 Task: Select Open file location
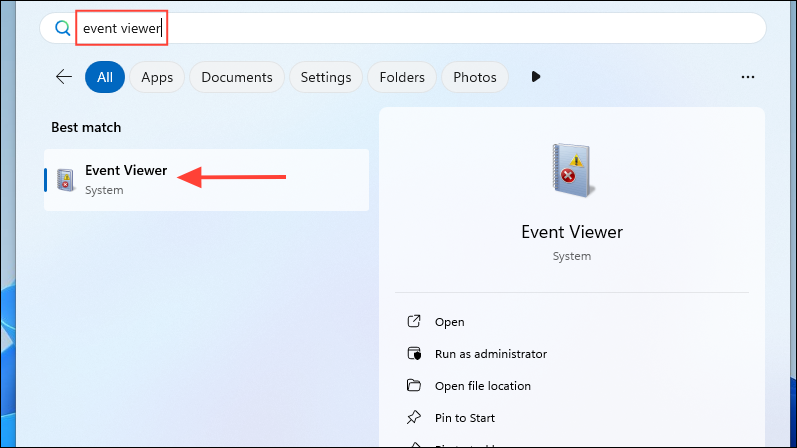click(482, 386)
